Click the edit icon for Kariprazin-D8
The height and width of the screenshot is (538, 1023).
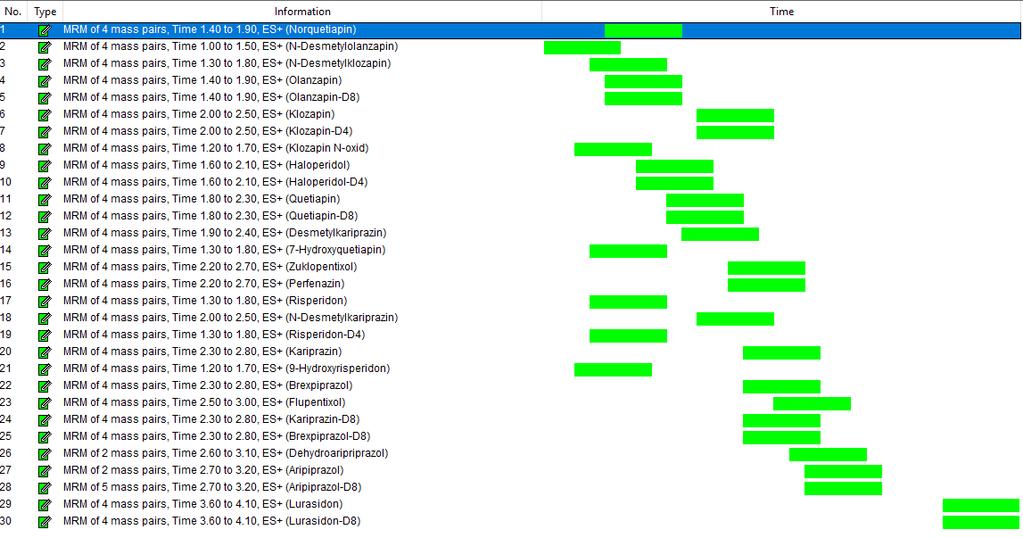click(x=44, y=420)
